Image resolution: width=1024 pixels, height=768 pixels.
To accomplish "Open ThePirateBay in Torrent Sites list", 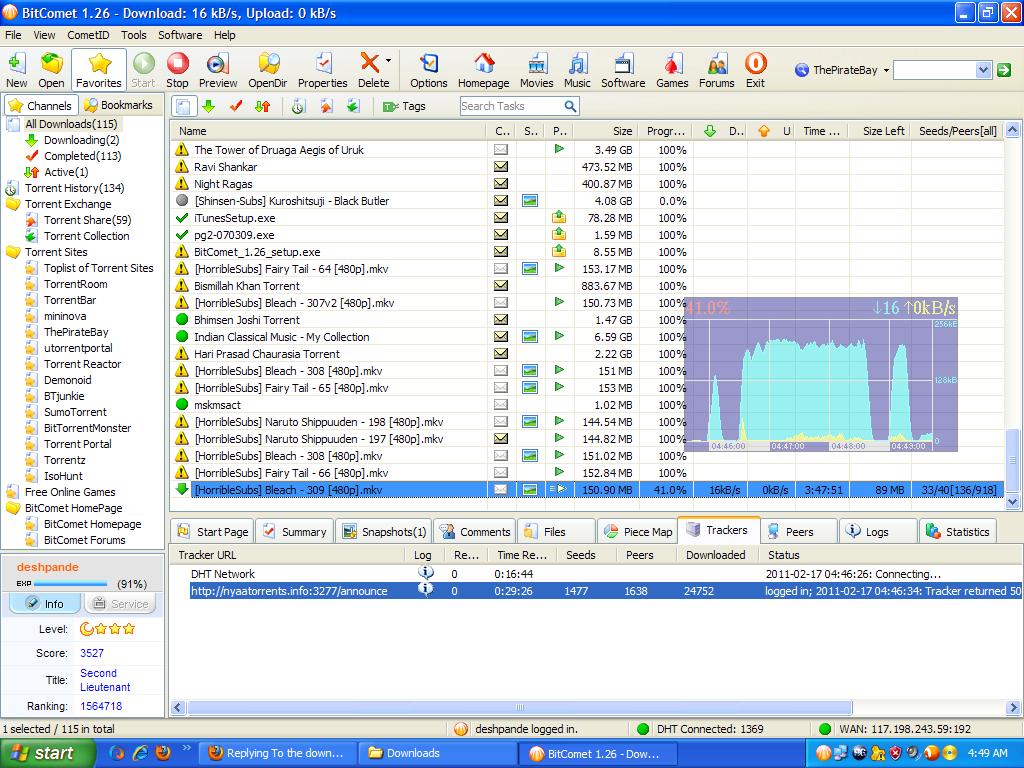I will click(x=76, y=332).
